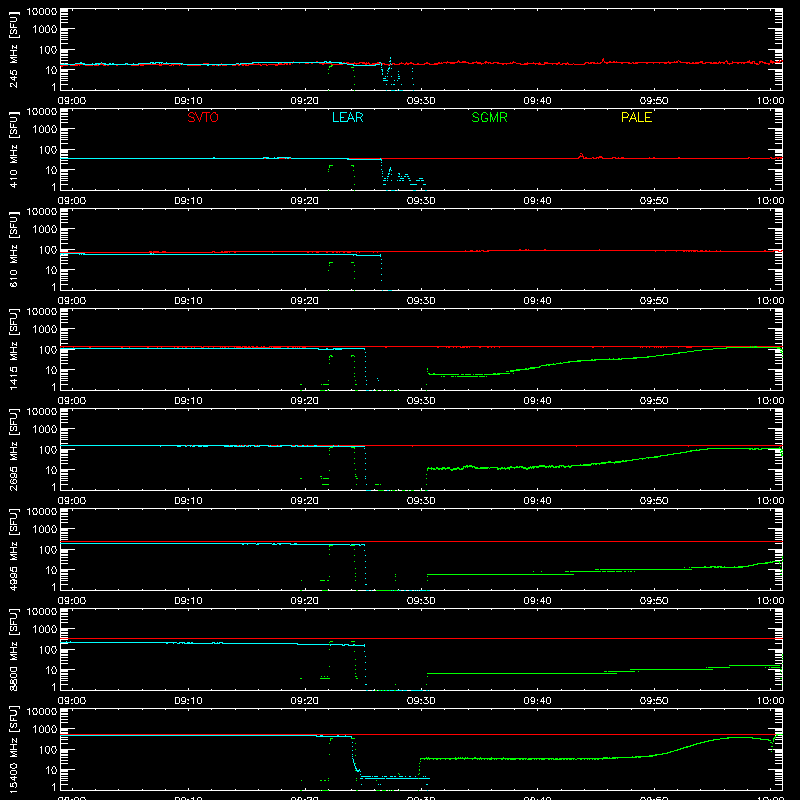Select the 2695 MHz [SFU] axis label
This screenshot has height=800, width=800.
click(x=13, y=449)
